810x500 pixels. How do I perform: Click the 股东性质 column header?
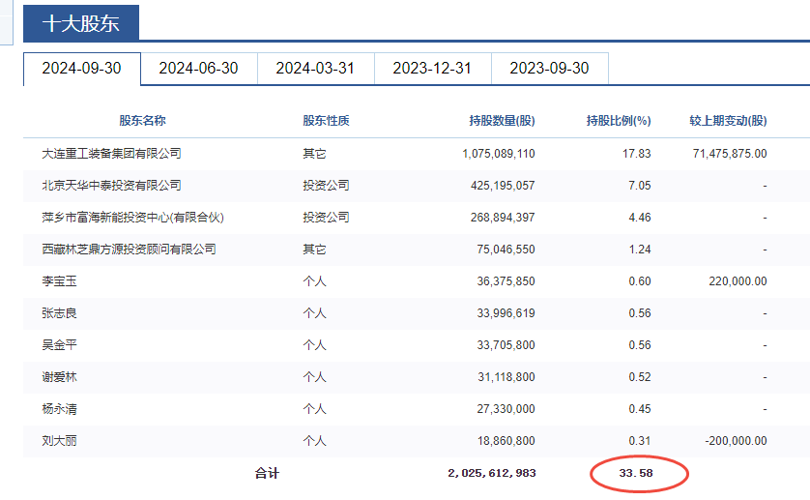(x=326, y=121)
